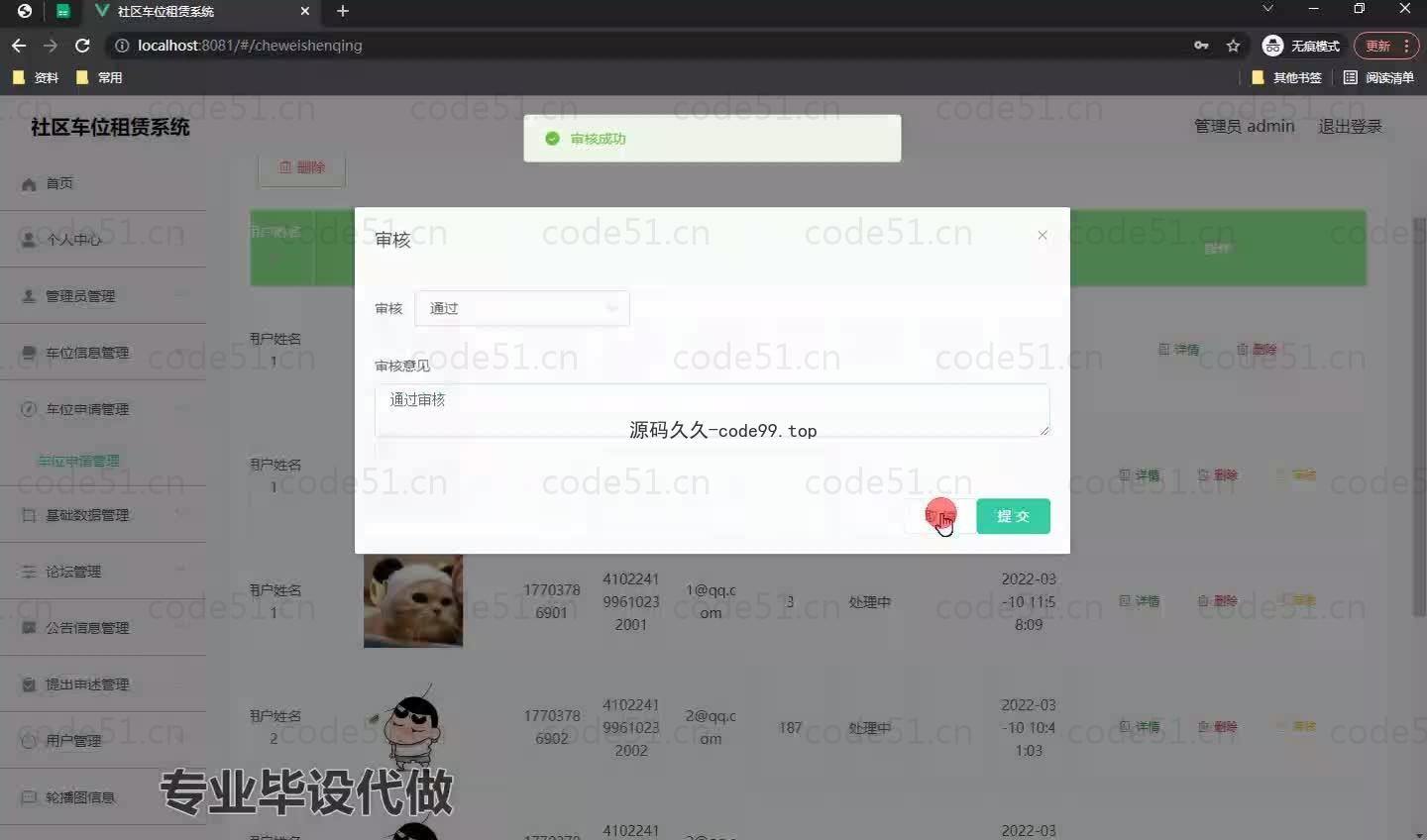Click the 187 value cell
Screen dimensions: 1427x840
(x=790, y=728)
